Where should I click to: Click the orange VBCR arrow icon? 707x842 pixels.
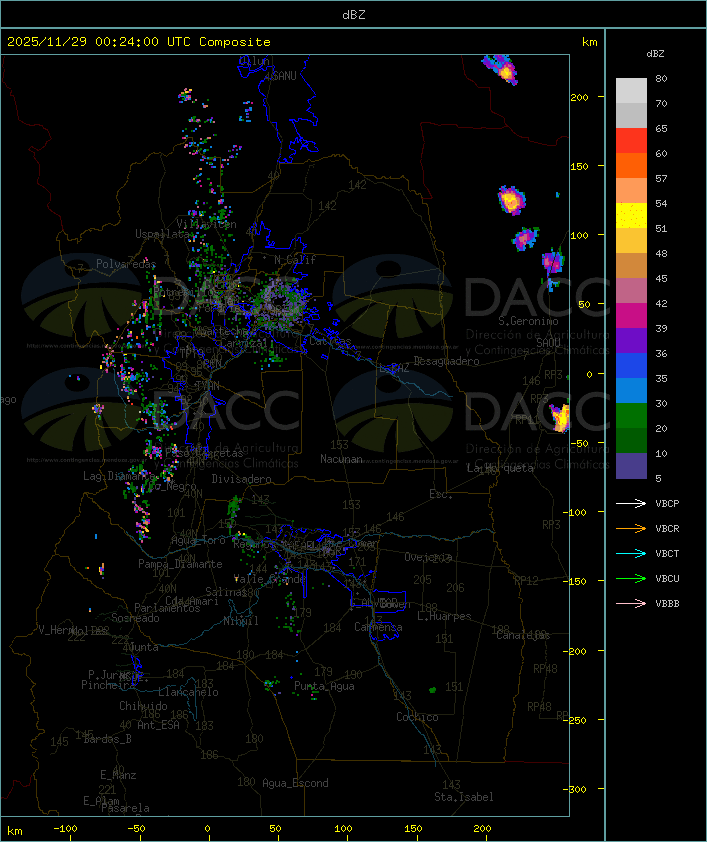click(x=631, y=528)
